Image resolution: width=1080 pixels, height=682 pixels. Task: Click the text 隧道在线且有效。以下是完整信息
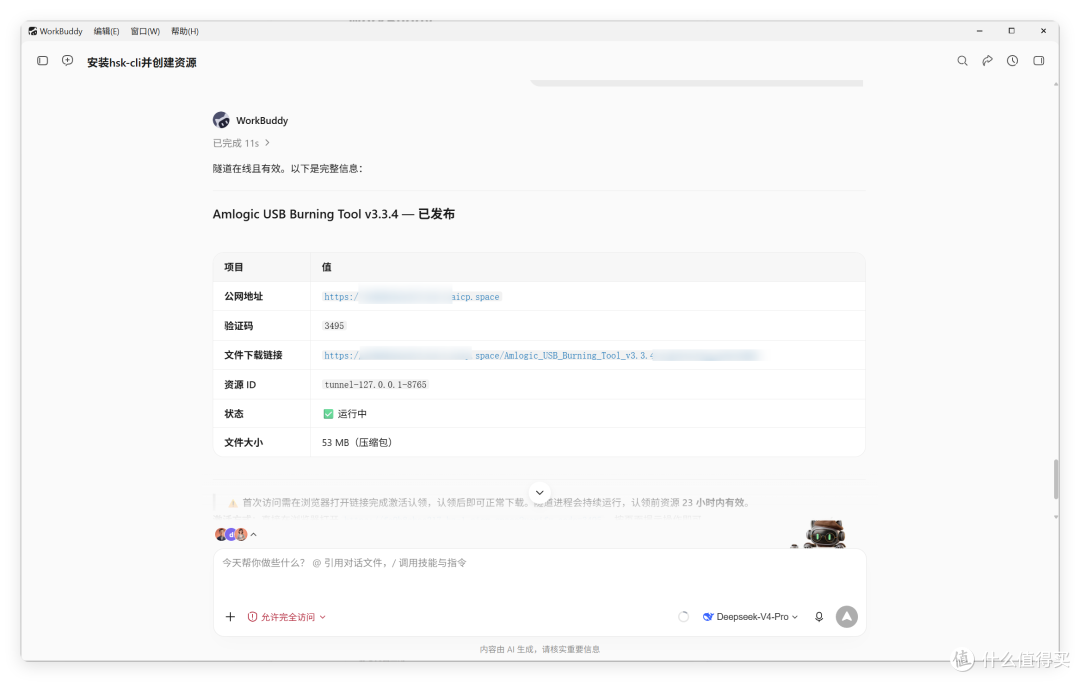[x=287, y=169]
